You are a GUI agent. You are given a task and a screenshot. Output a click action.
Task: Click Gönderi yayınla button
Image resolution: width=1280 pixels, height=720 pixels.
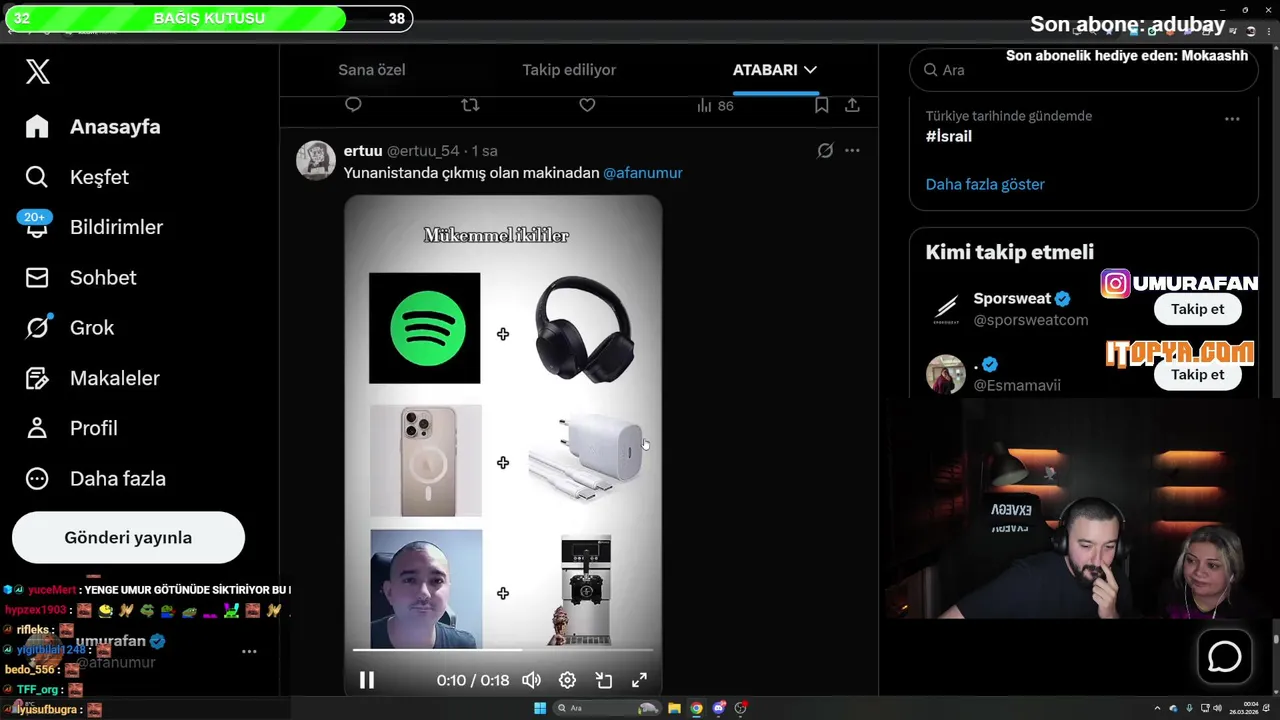click(128, 537)
